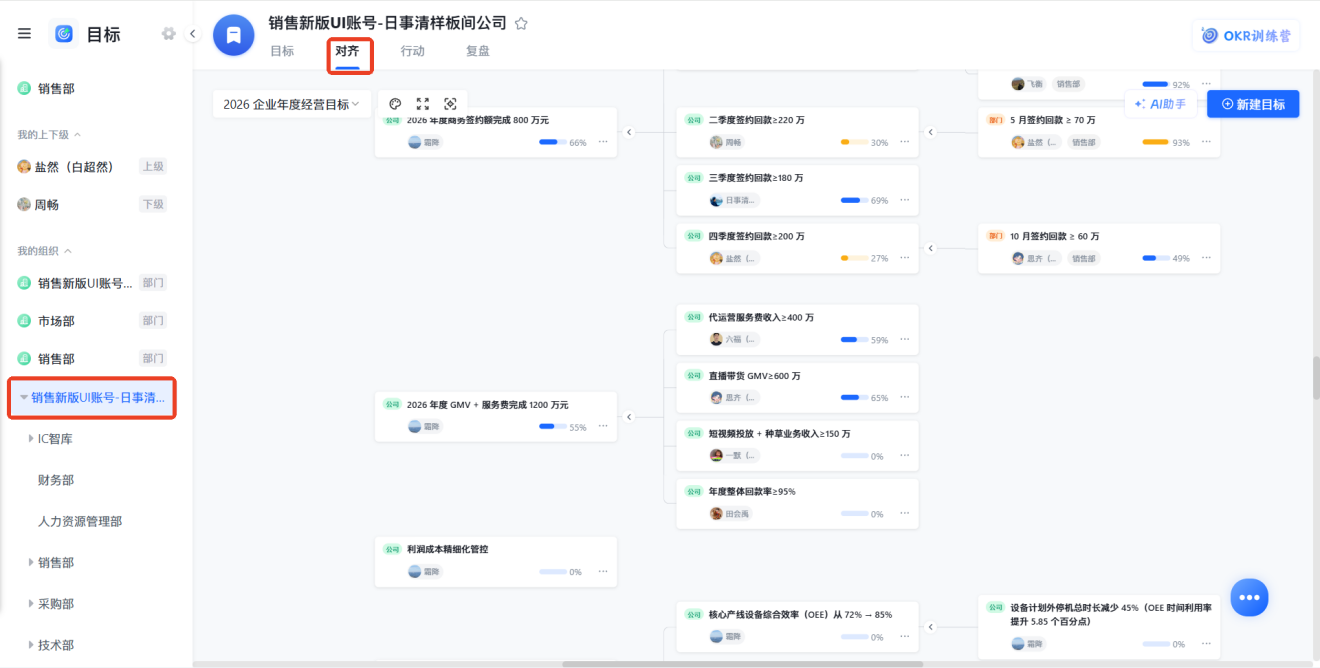Open more options on 核心产线设备综合效率 card

(x=904, y=636)
